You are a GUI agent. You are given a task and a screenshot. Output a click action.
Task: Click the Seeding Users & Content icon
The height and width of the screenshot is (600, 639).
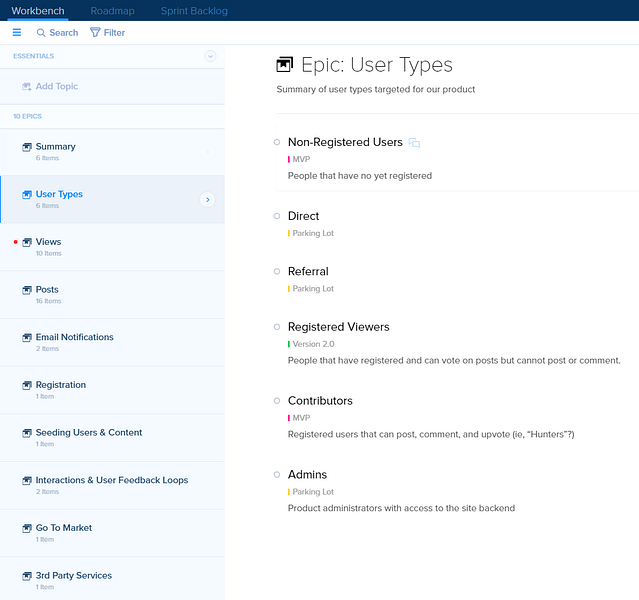coord(27,433)
